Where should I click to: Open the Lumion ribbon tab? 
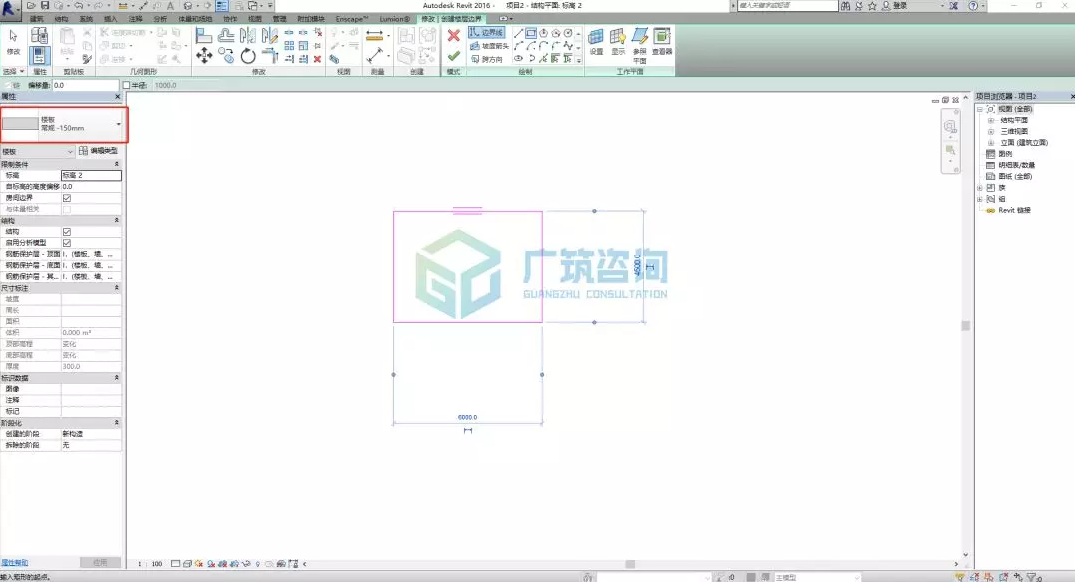pyautogui.click(x=395, y=19)
